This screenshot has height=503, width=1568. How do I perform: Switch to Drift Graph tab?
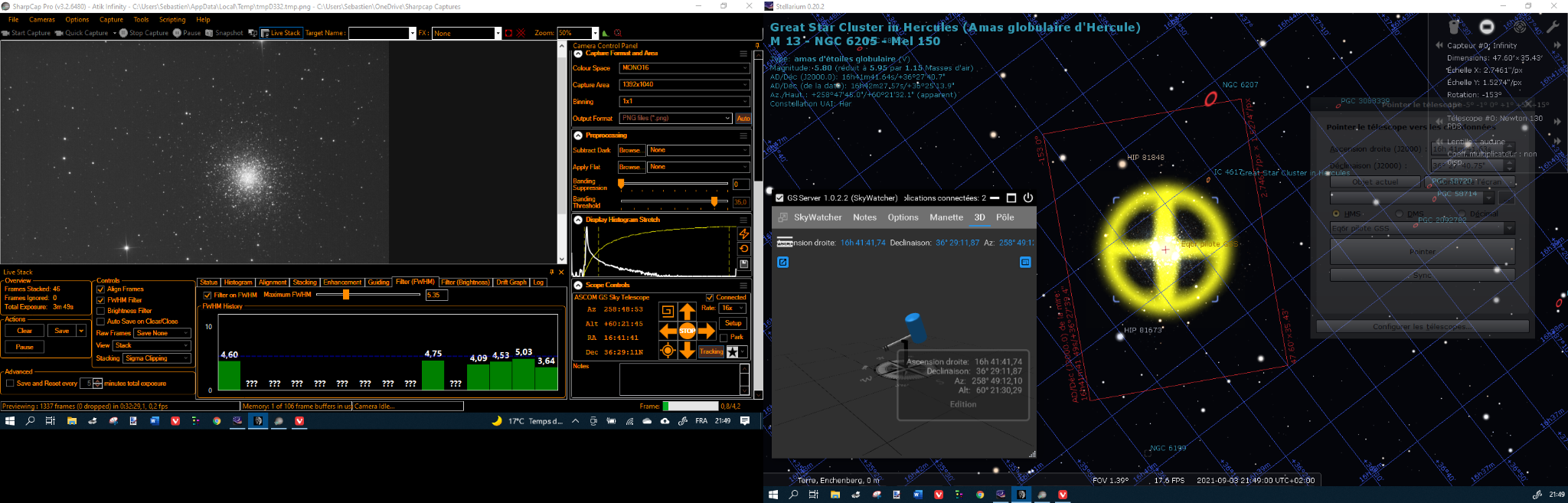tap(511, 283)
